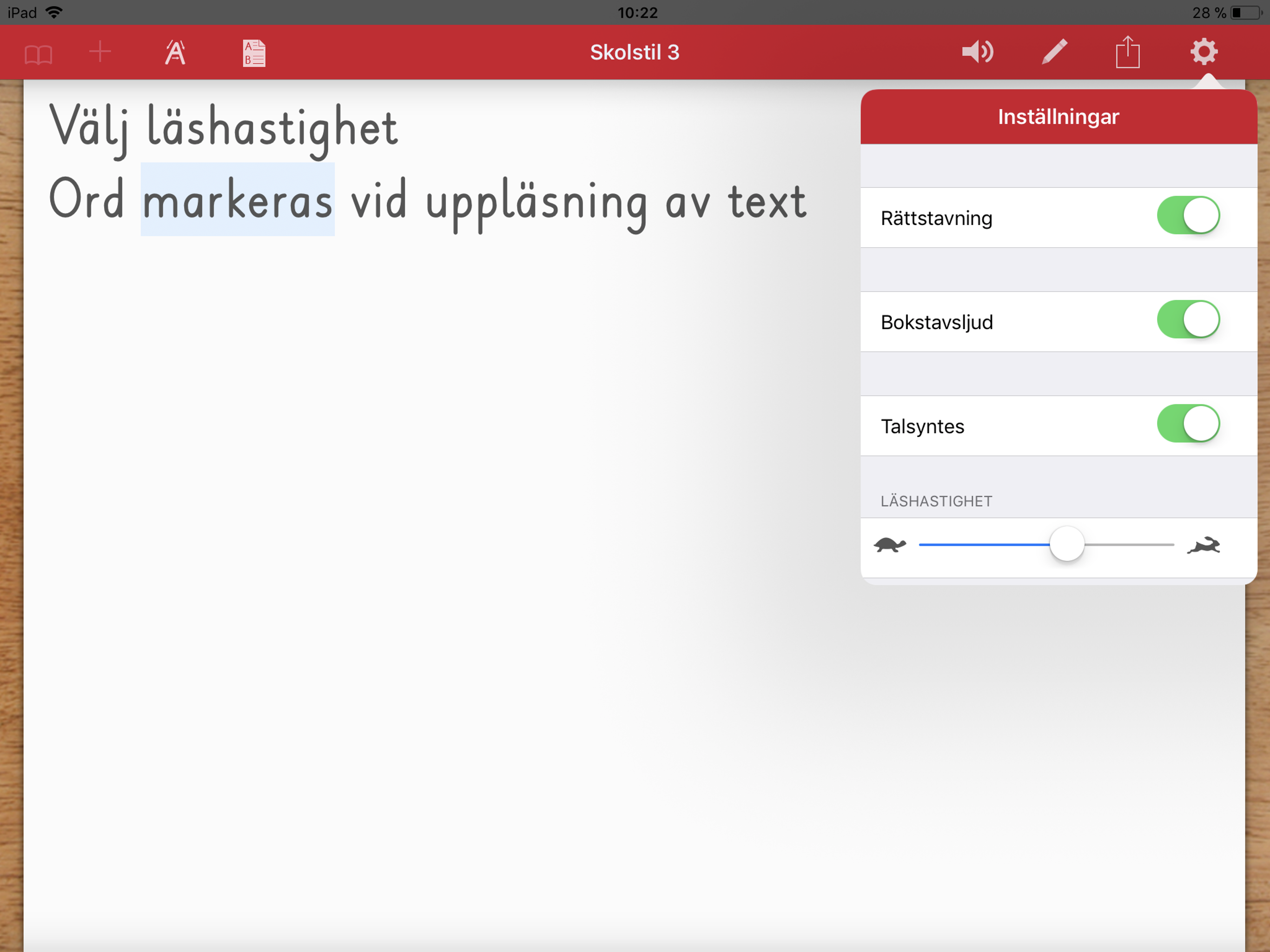Turn off the Bokstavsljud switch
Image resolution: width=1270 pixels, height=952 pixels.
point(1187,319)
